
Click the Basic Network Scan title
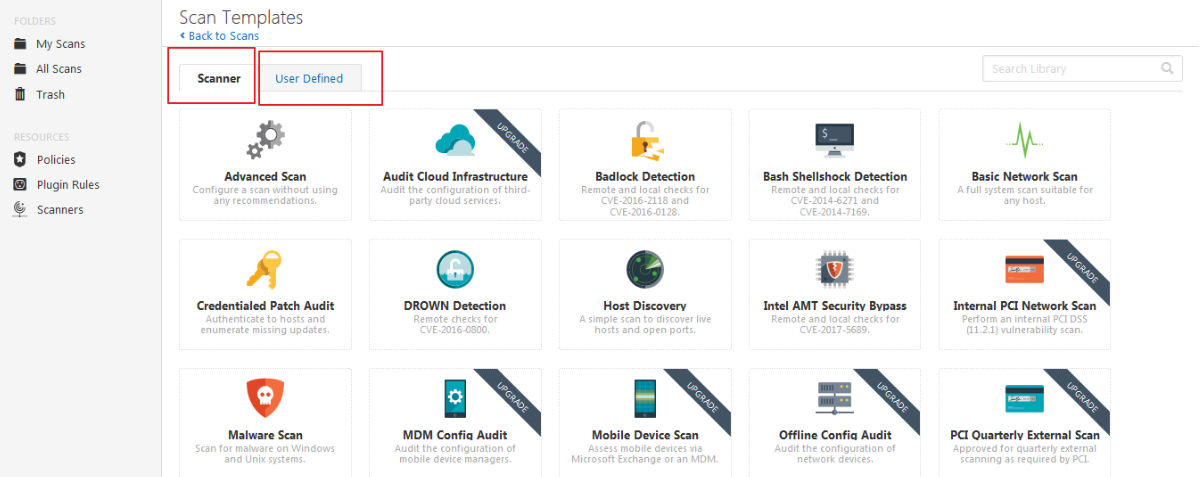tap(1024, 177)
